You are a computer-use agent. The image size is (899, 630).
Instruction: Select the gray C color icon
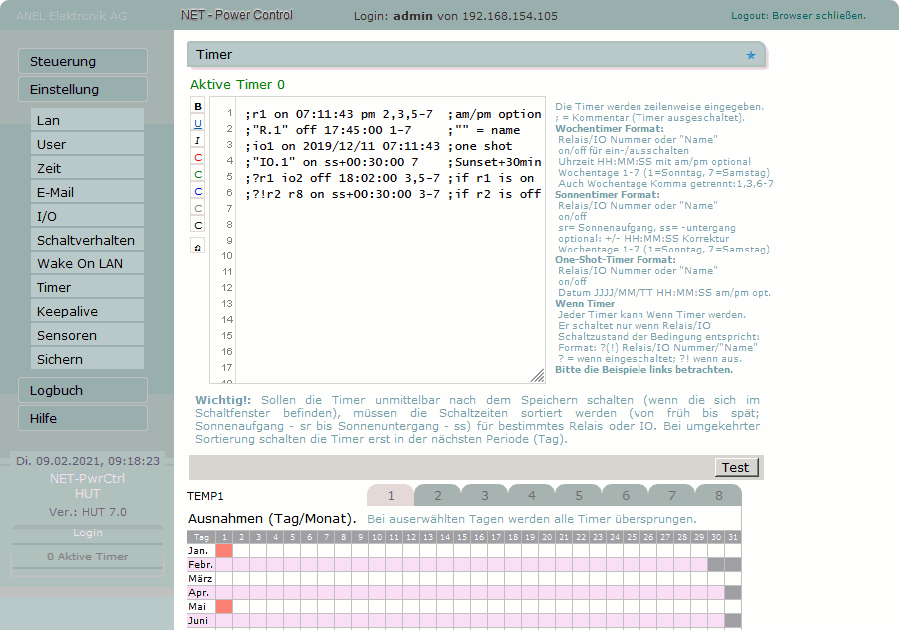click(x=198, y=209)
